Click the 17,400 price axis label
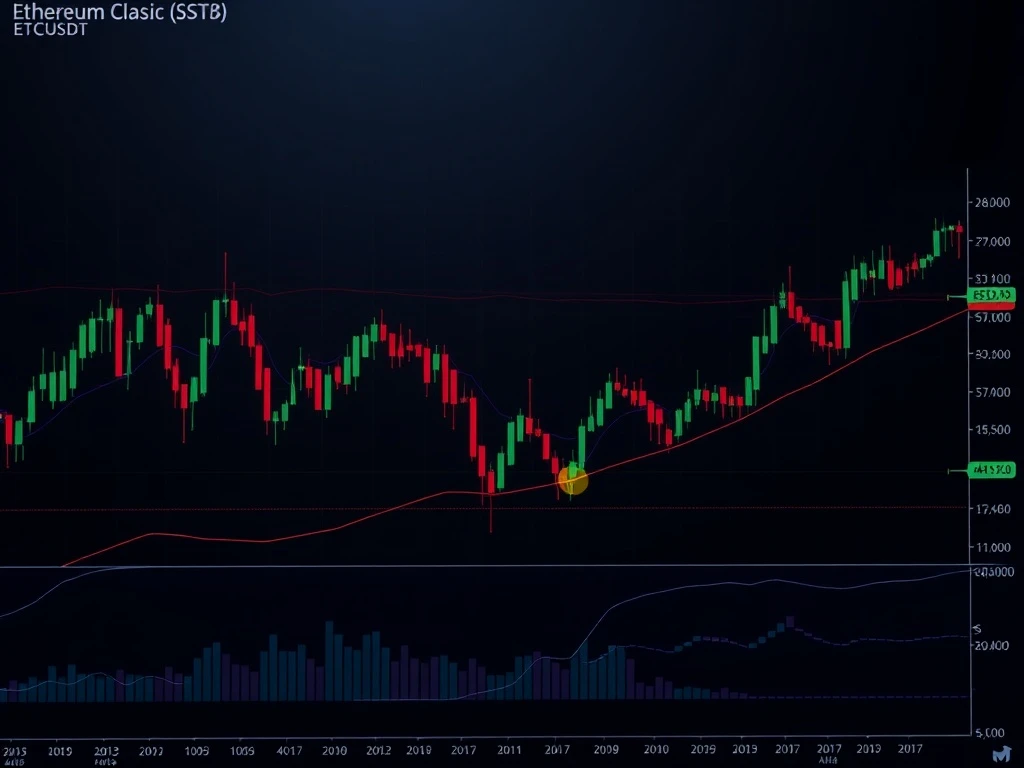The height and width of the screenshot is (768, 1024). pos(993,508)
